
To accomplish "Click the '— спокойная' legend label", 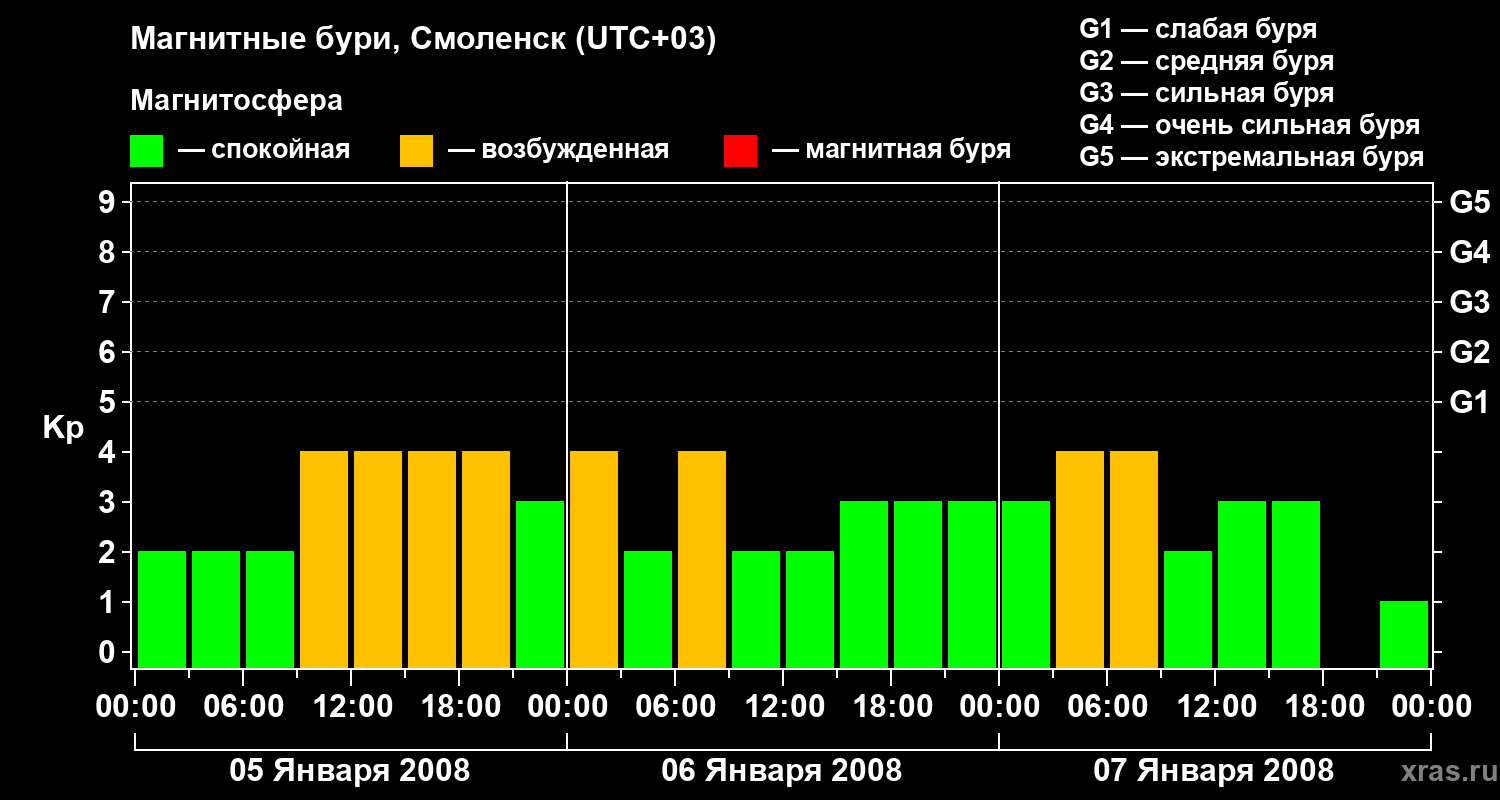I will (264, 151).
